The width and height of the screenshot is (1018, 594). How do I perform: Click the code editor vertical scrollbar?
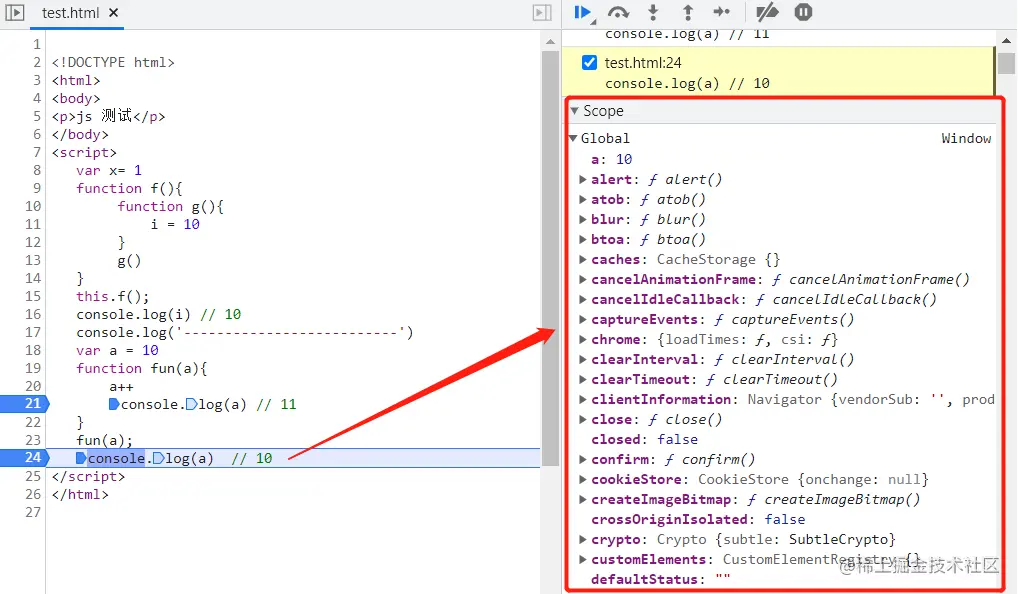551,258
